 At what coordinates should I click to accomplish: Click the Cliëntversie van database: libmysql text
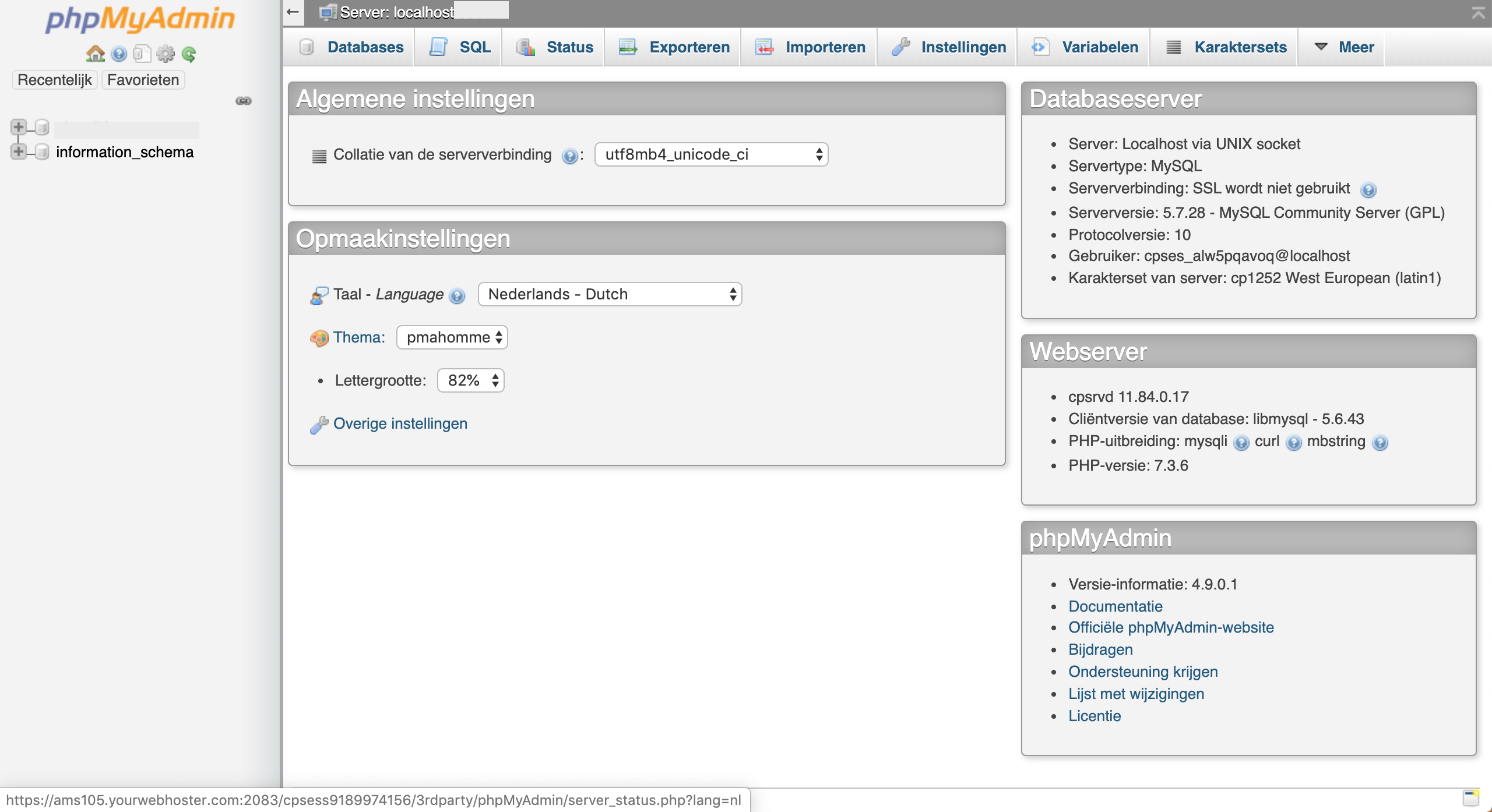pos(1216,419)
